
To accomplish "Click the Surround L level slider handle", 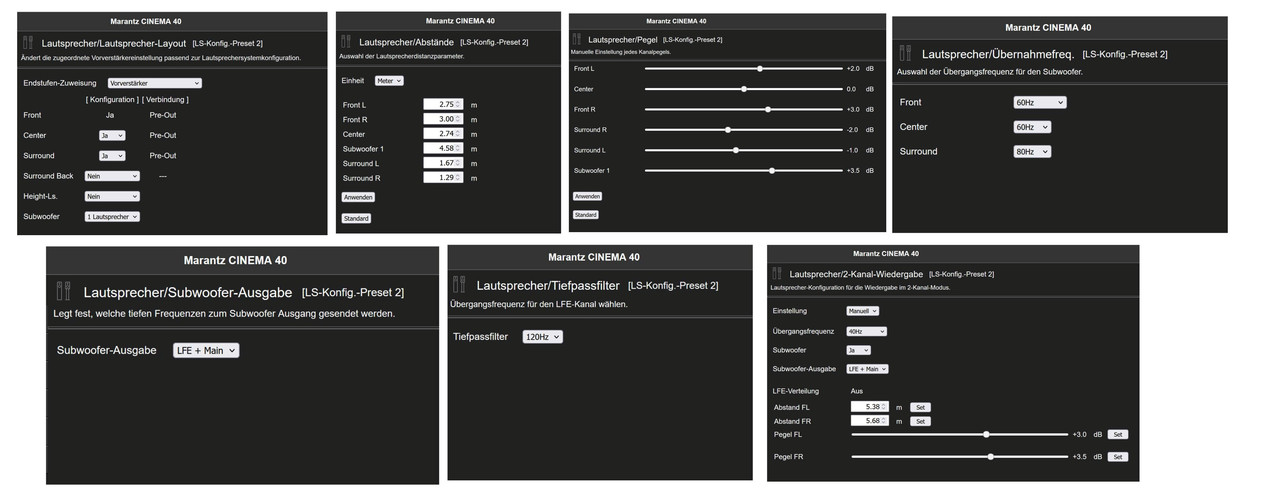I will tap(736, 150).
